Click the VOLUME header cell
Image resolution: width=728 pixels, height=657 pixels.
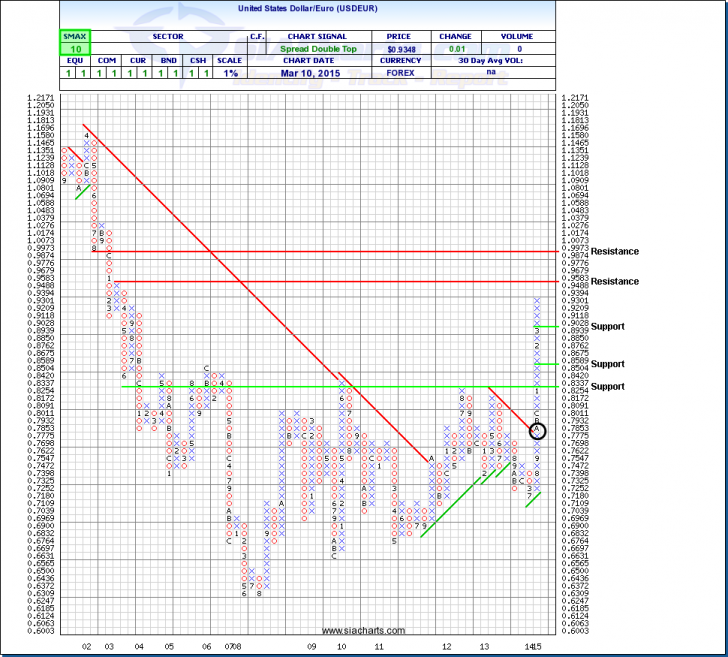pyautogui.click(x=519, y=34)
